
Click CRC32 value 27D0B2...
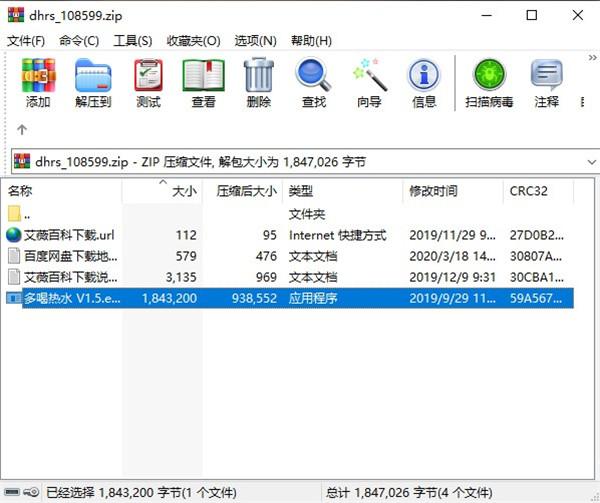[x=536, y=235]
